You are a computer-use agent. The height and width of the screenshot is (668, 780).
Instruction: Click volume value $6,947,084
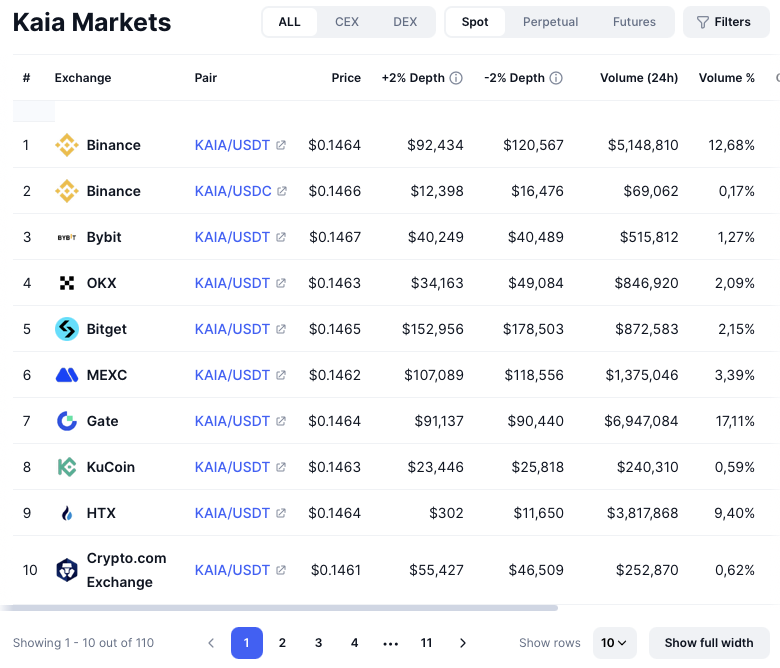click(641, 421)
